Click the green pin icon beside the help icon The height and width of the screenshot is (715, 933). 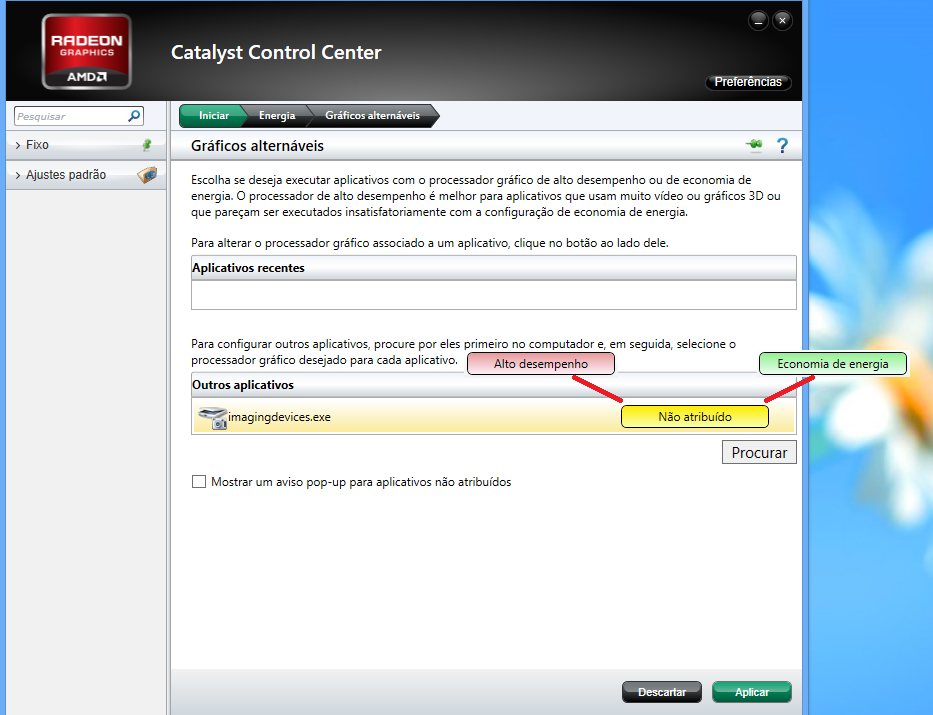coord(754,146)
